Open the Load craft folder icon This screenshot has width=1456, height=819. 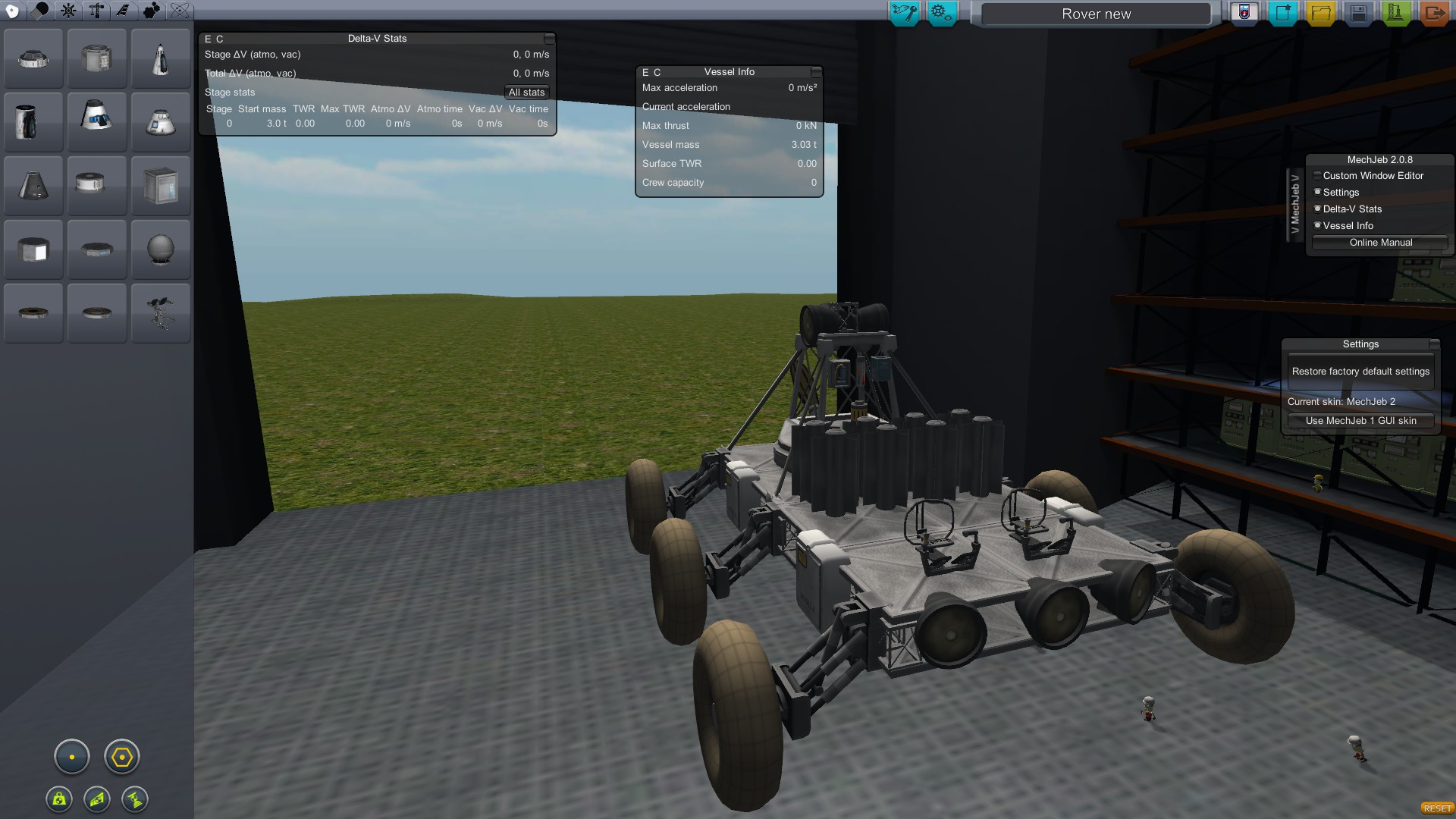point(1320,13)
